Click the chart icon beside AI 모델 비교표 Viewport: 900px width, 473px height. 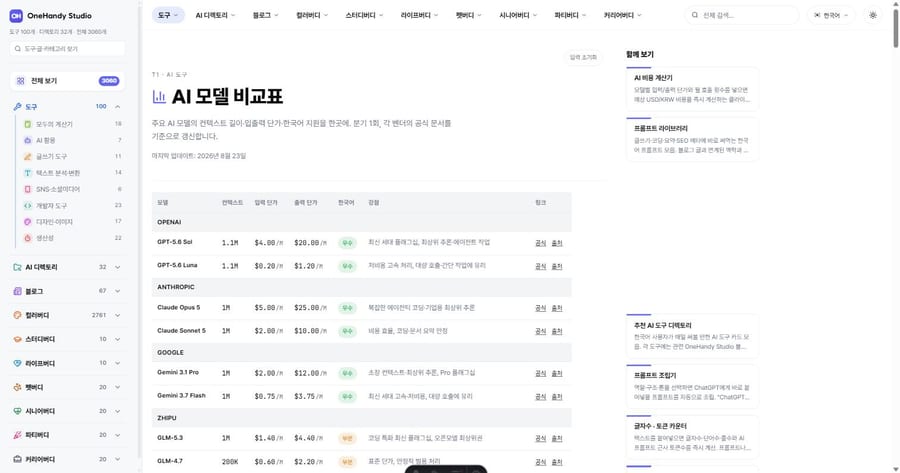pyautogui.click(x=159, y=96)
